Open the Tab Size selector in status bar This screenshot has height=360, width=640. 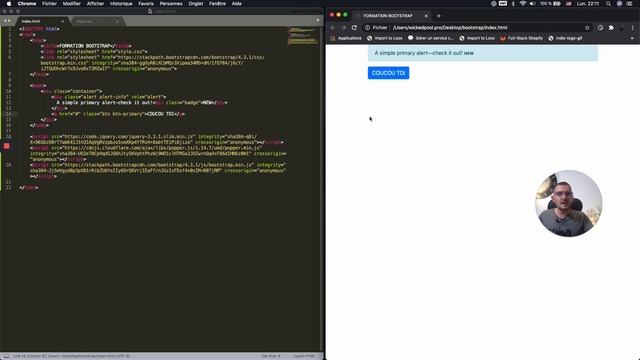coord(271,356)
